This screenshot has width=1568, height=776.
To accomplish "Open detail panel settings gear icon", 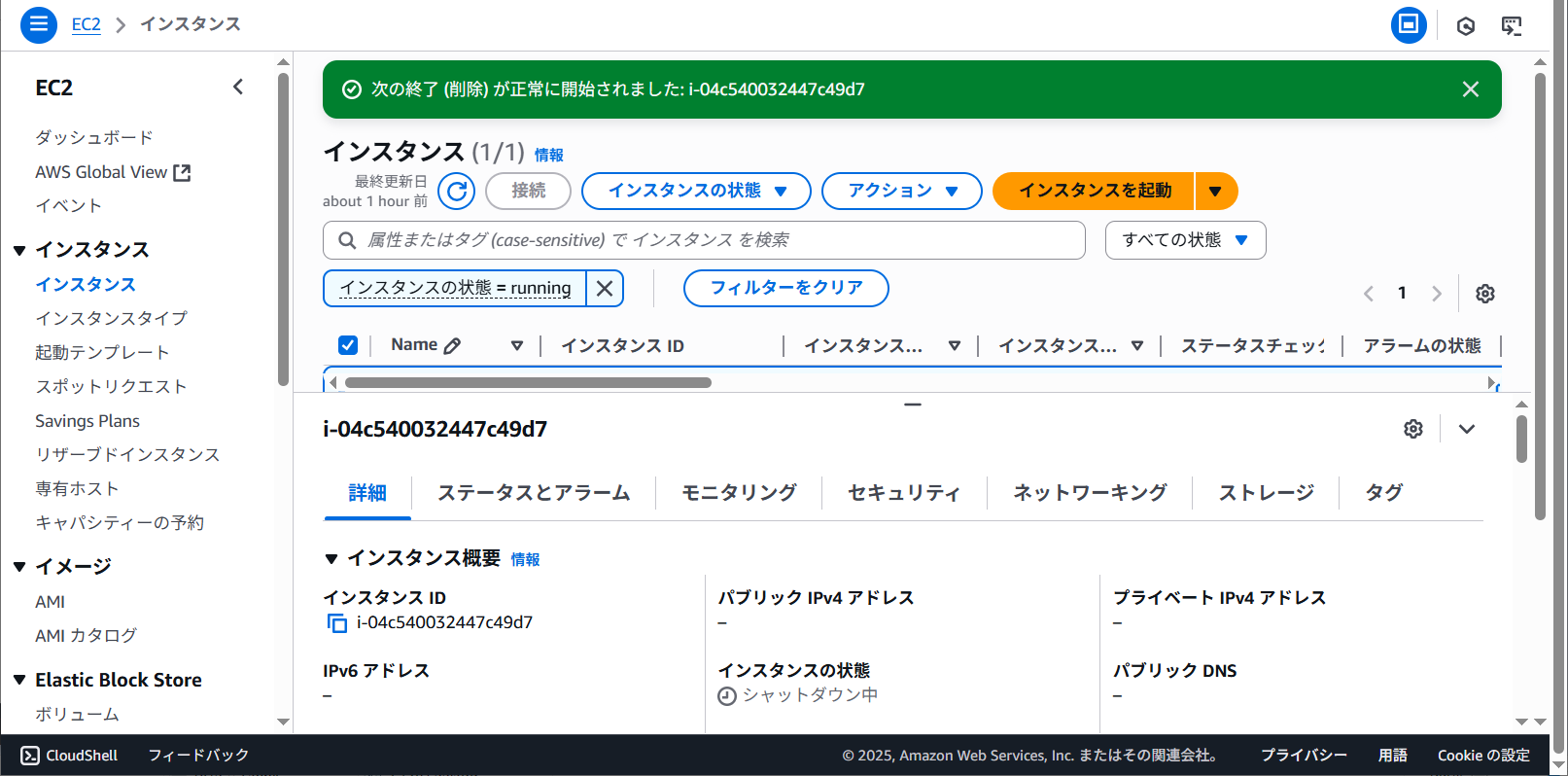I will [1412, 429].
